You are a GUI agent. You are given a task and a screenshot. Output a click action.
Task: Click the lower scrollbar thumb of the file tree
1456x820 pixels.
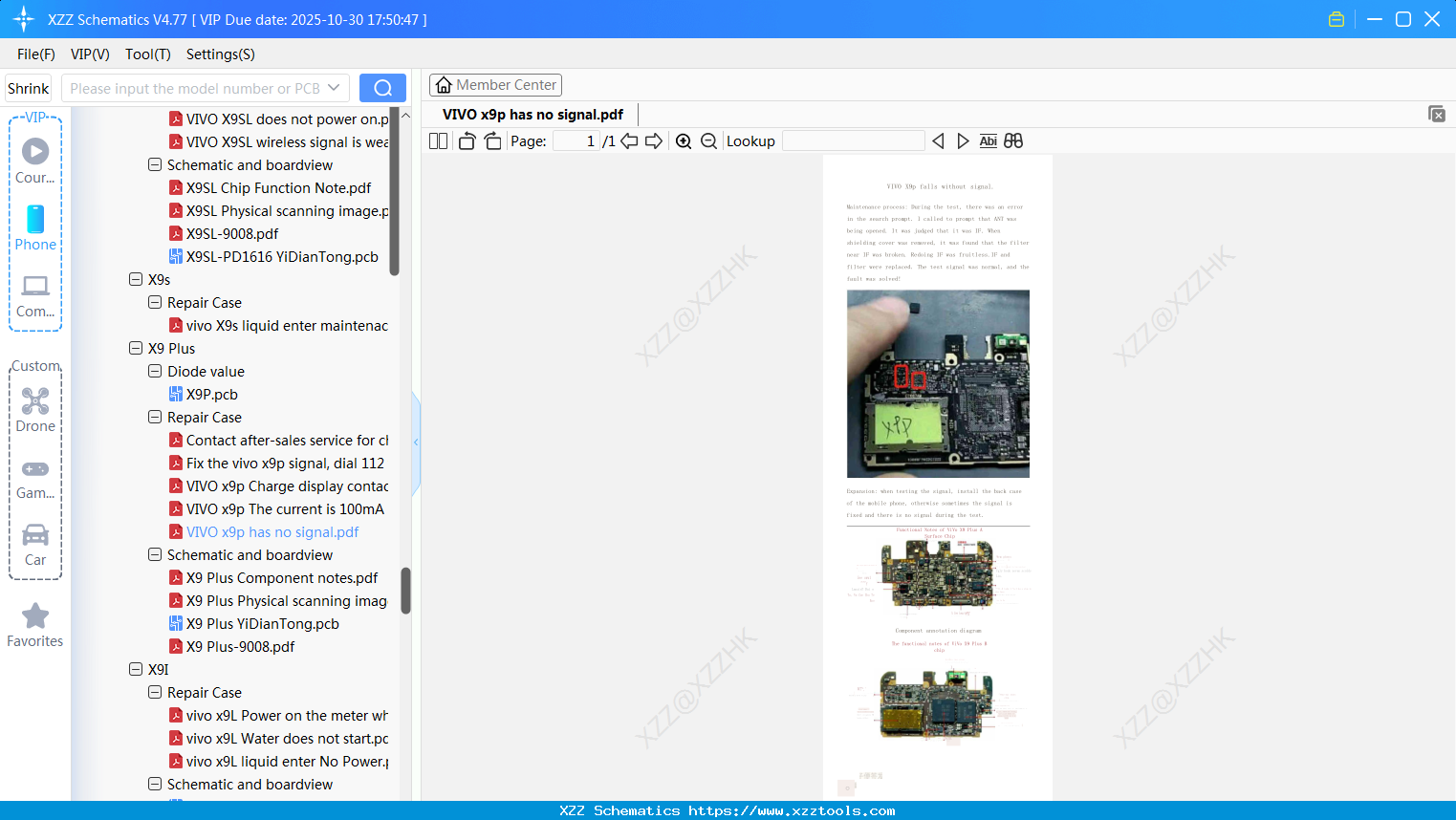coord(405,591)
